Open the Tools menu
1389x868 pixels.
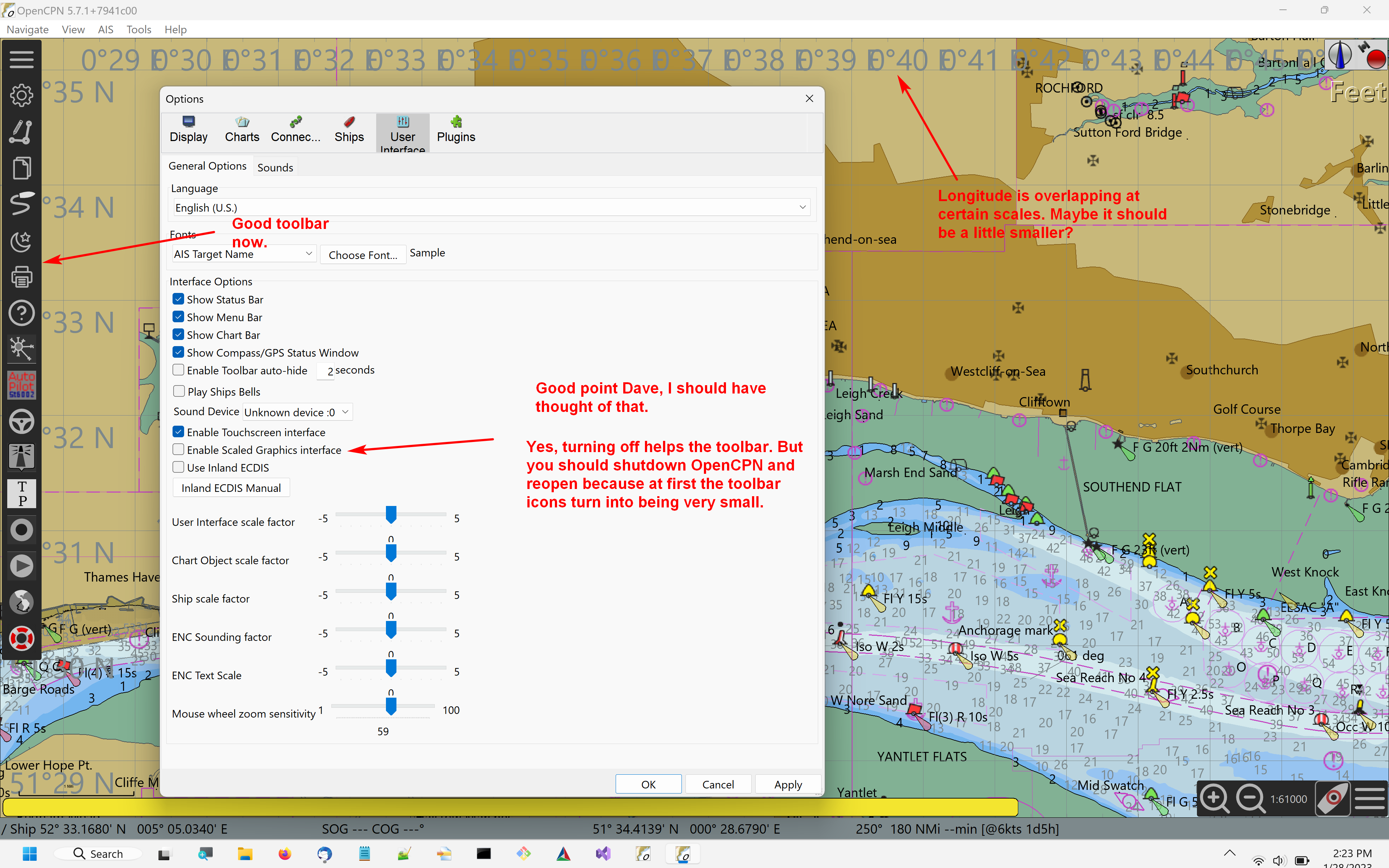click(138, 29)
